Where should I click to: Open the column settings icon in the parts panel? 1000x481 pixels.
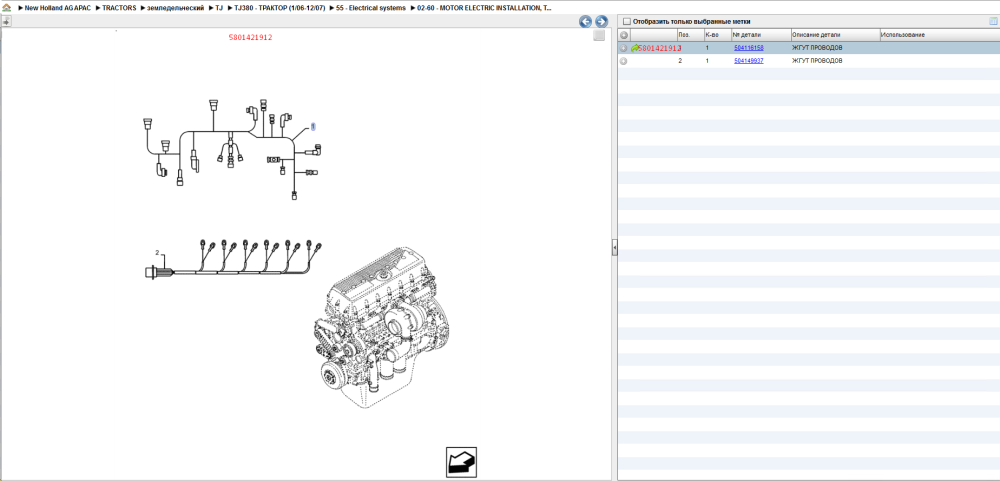pyautogui.click(x=993, y=21)
